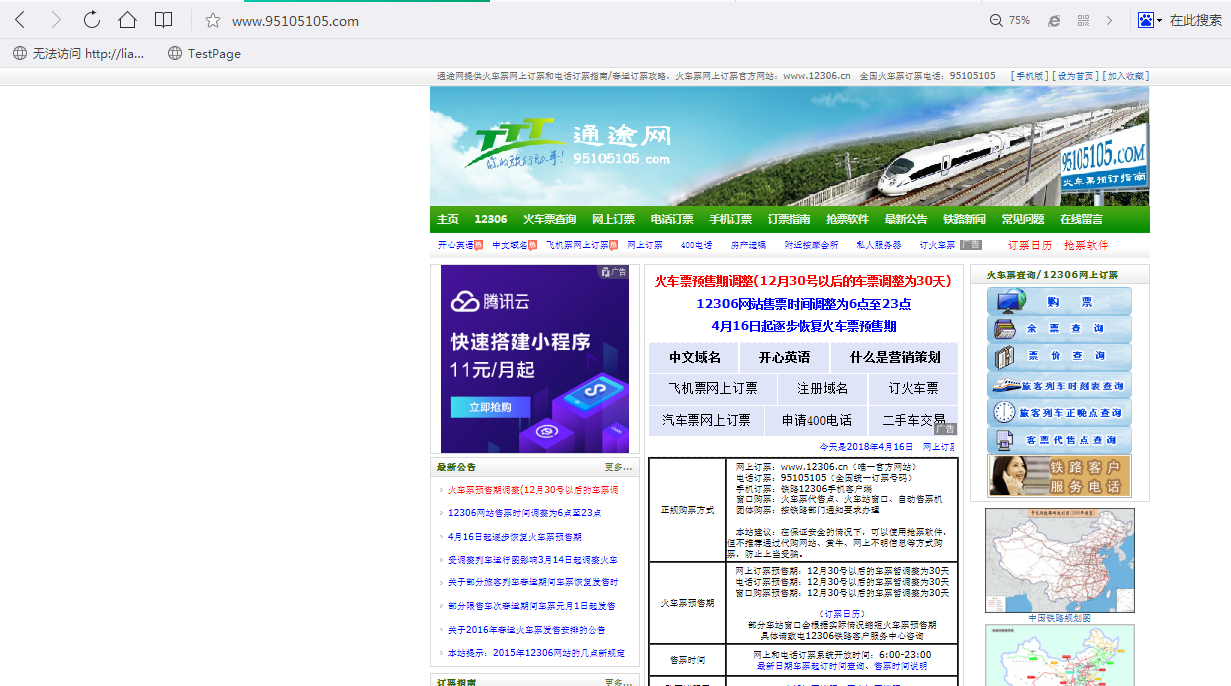
Task: Click the IE compatibility mode icon
Action: tap(1053, 20)
